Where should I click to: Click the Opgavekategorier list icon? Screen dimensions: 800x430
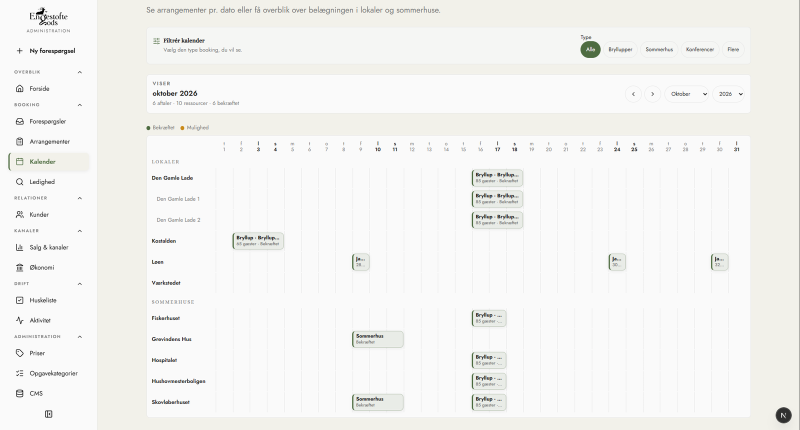click(19, 373)
